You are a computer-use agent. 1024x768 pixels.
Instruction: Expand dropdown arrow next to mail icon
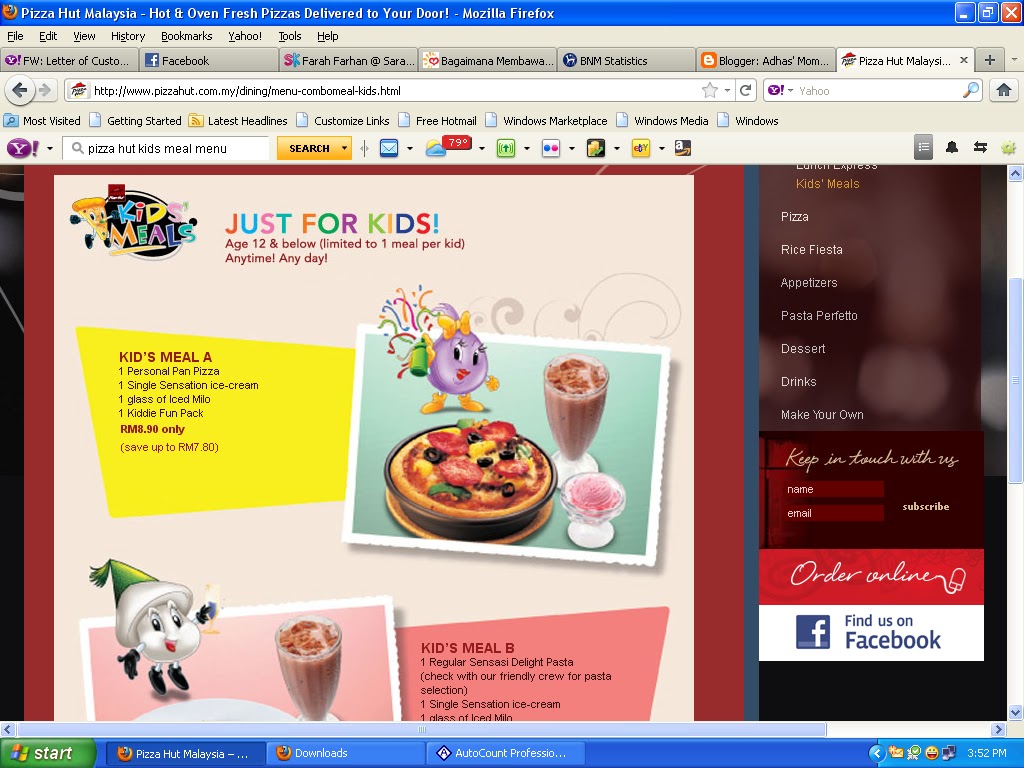pos(409,148)
